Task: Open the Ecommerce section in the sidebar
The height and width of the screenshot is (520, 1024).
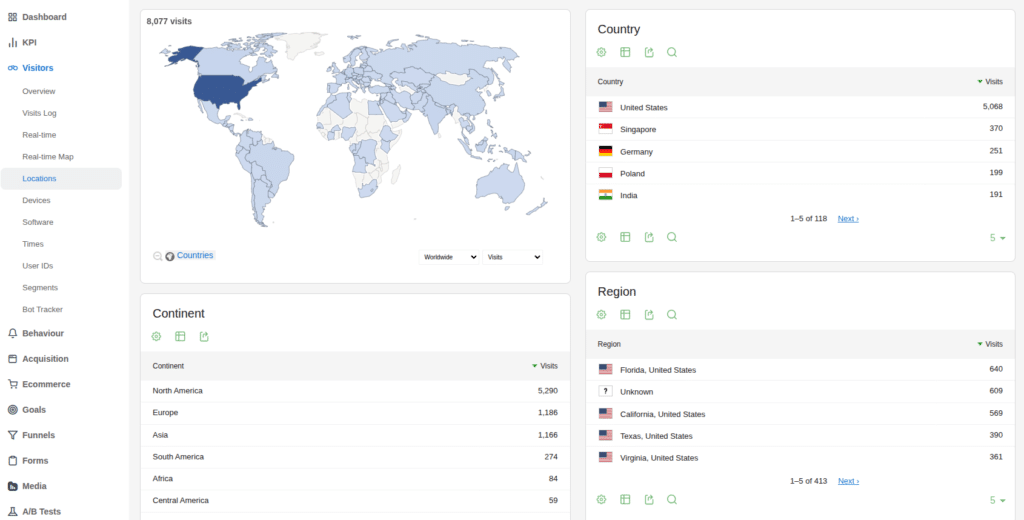Action: (46, 384)
